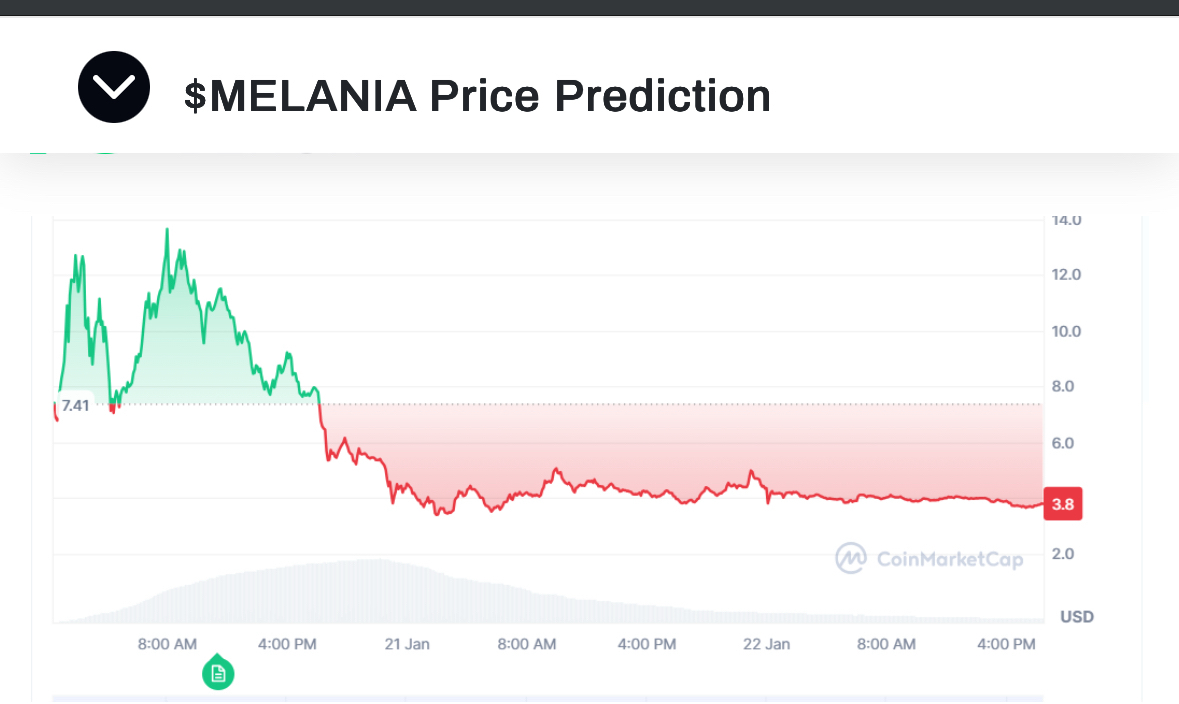
Task: Click the 22 Jan date label
Action: pyautogui.click(x=767, y=644)
